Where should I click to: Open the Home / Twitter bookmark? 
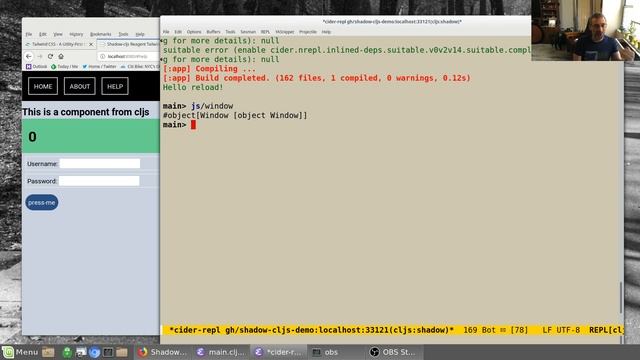[x=99, y=67]
